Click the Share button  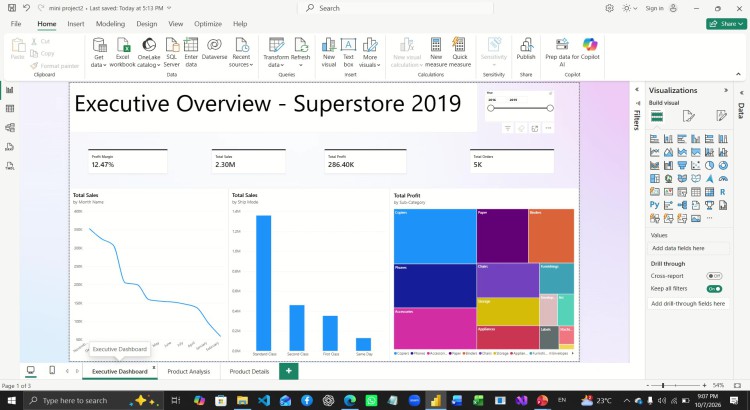[726, 24]
